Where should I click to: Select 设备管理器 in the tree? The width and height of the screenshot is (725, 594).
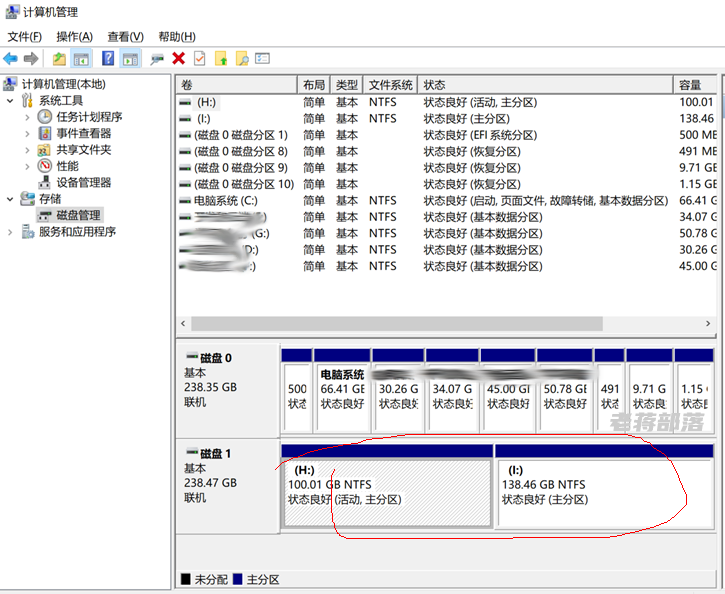[x=84, y=183]
